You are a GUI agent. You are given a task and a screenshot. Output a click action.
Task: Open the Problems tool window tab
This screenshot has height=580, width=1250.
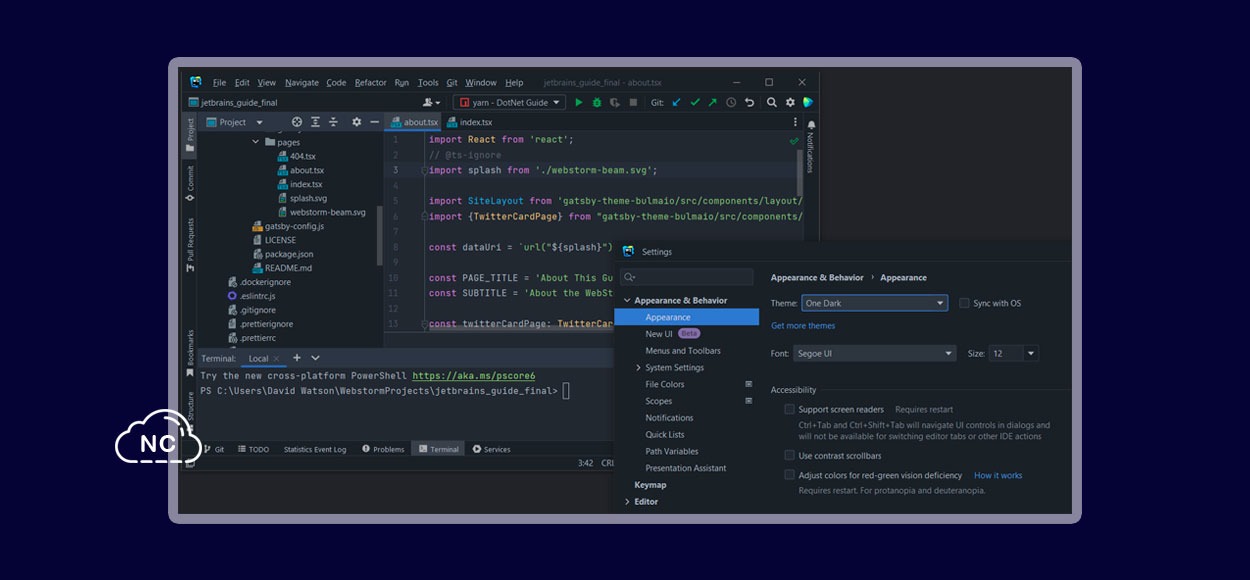click(x=383, y=449)
